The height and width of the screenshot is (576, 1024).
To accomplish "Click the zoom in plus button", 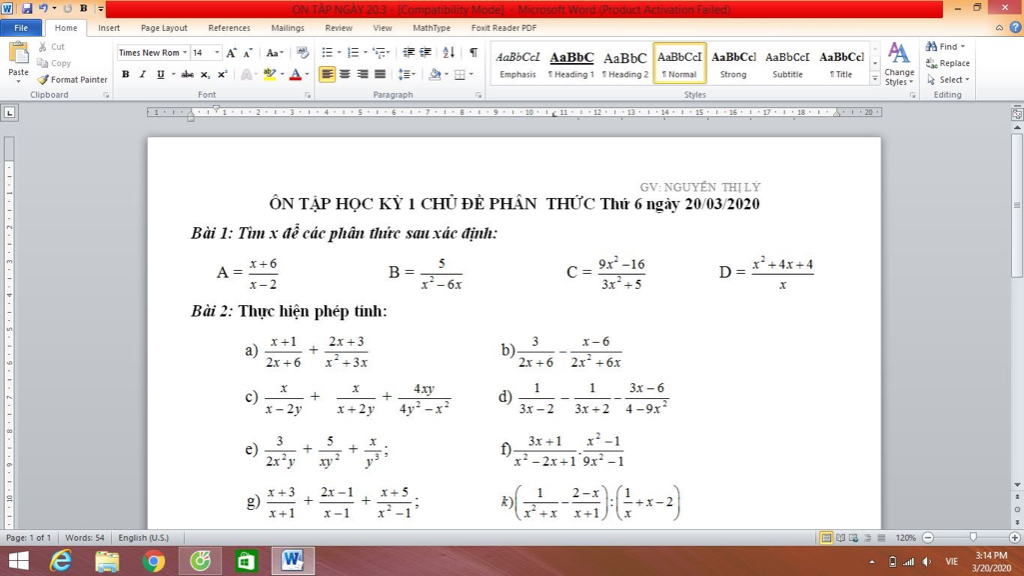I will tap(1014, 537).
